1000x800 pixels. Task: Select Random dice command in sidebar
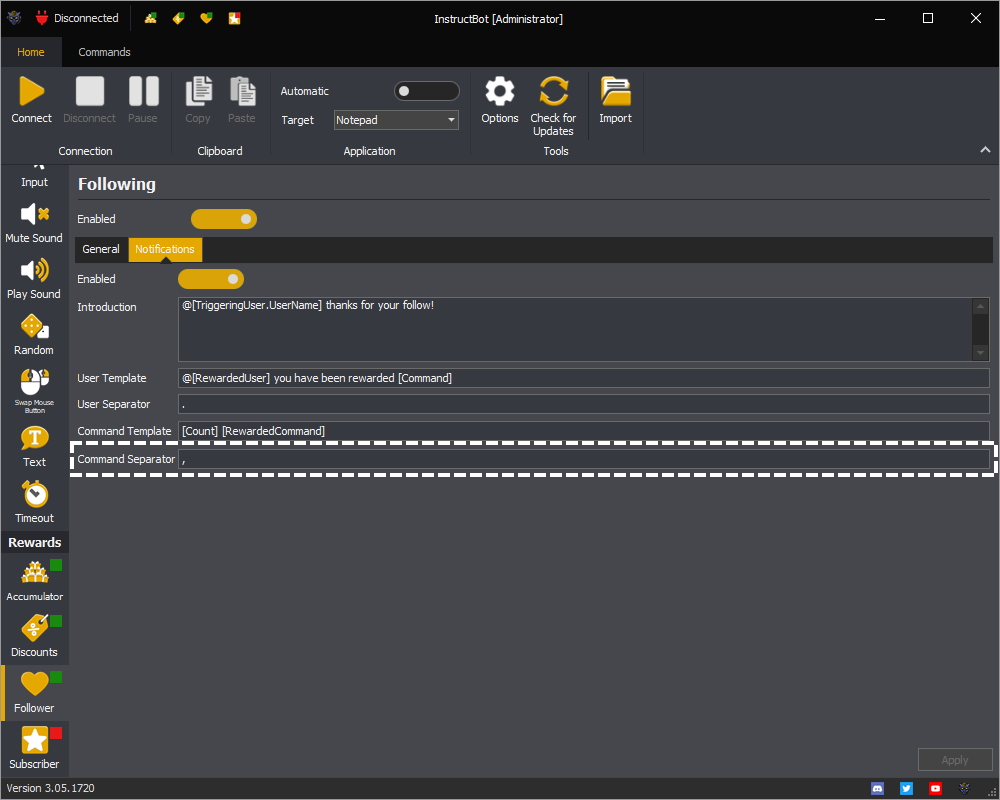coord(34,335)
